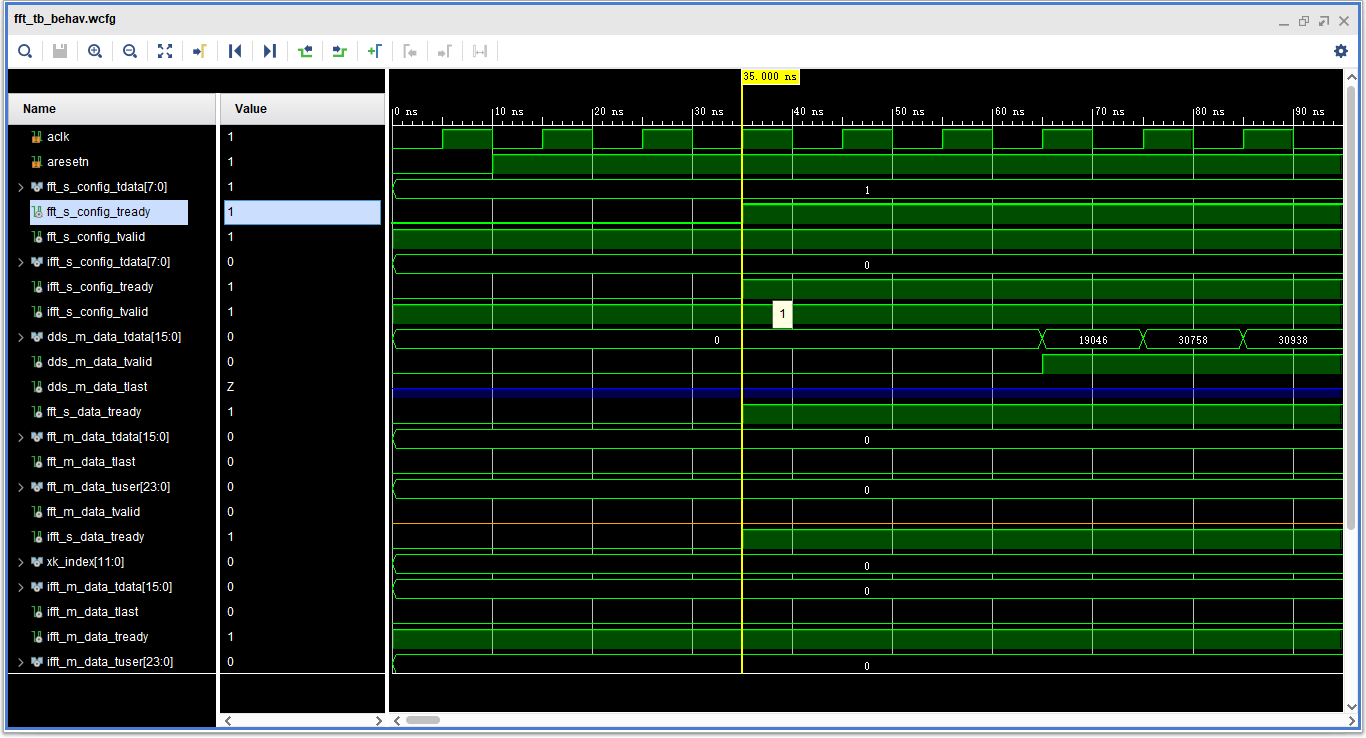1366x738 pixels.
Task: Select the ifft_s_config_tready signal
Action: tap(100, 287)
